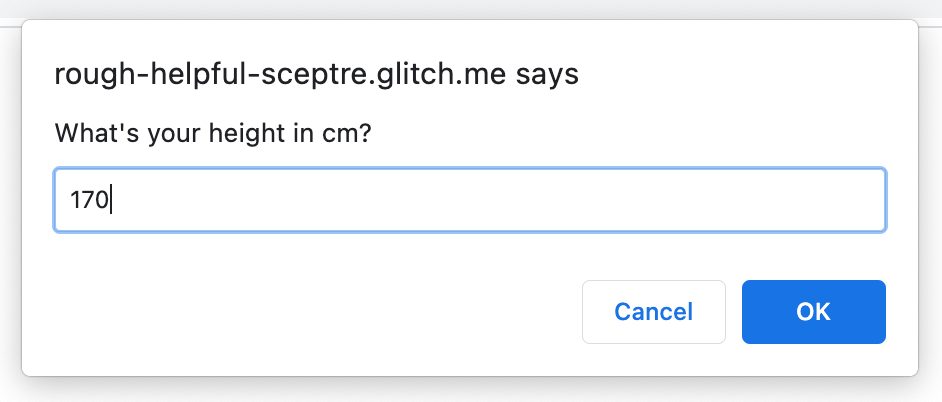The image size is (942, 402).
Task: Click the OK button
Action: 813,312
